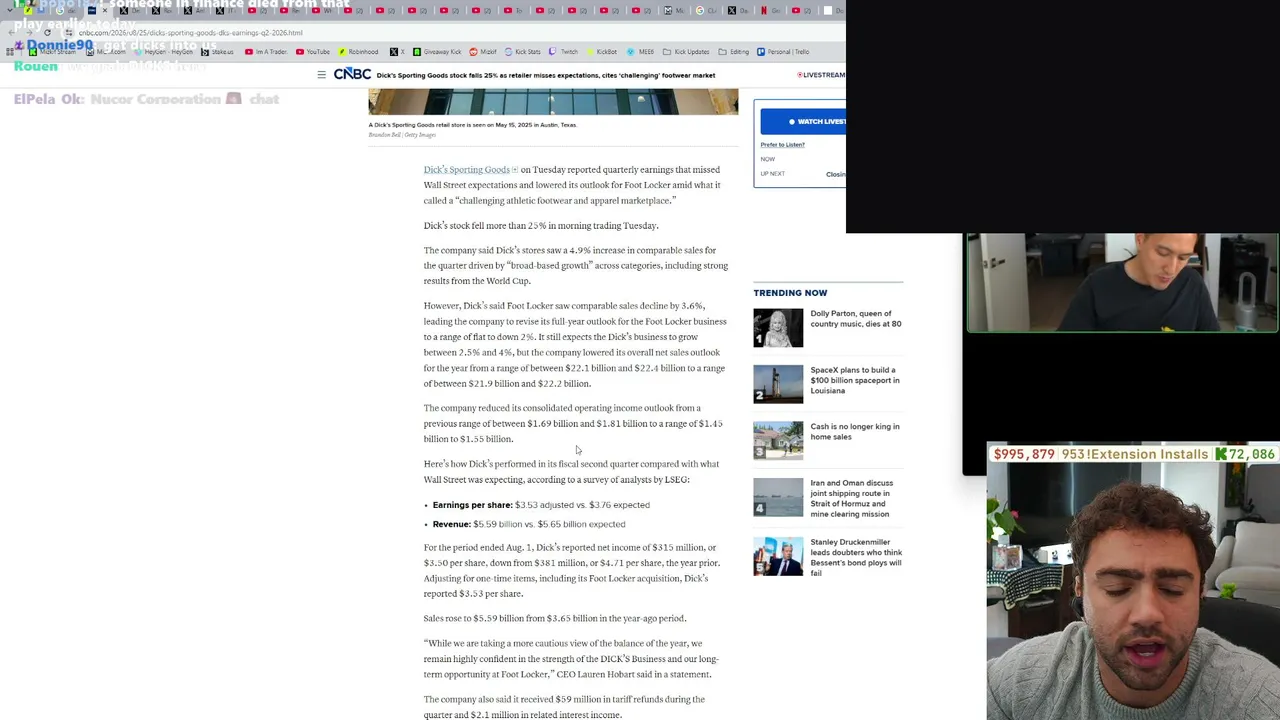Click the 'Prefer to Listen?' link
The height and width of the screenshot is (720, 1280).
pos(782,145)
